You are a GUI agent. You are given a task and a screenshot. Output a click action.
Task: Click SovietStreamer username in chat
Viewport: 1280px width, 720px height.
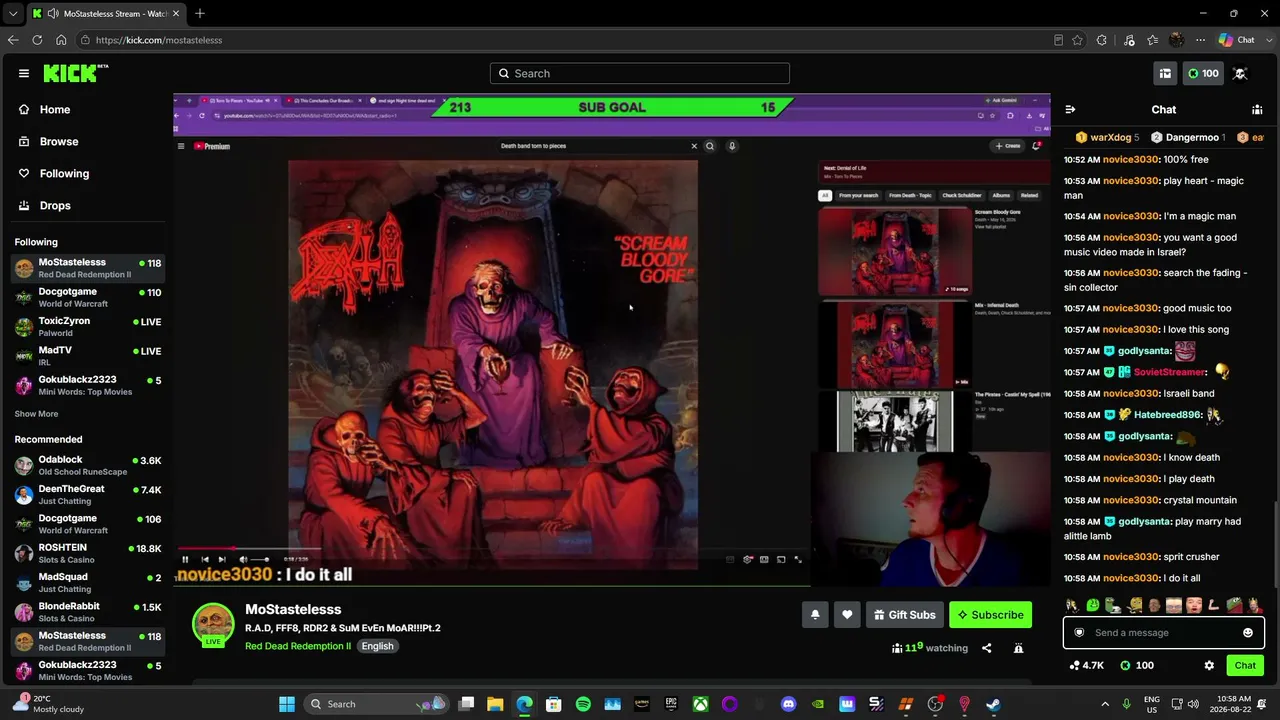click(x=1170, y=372)
